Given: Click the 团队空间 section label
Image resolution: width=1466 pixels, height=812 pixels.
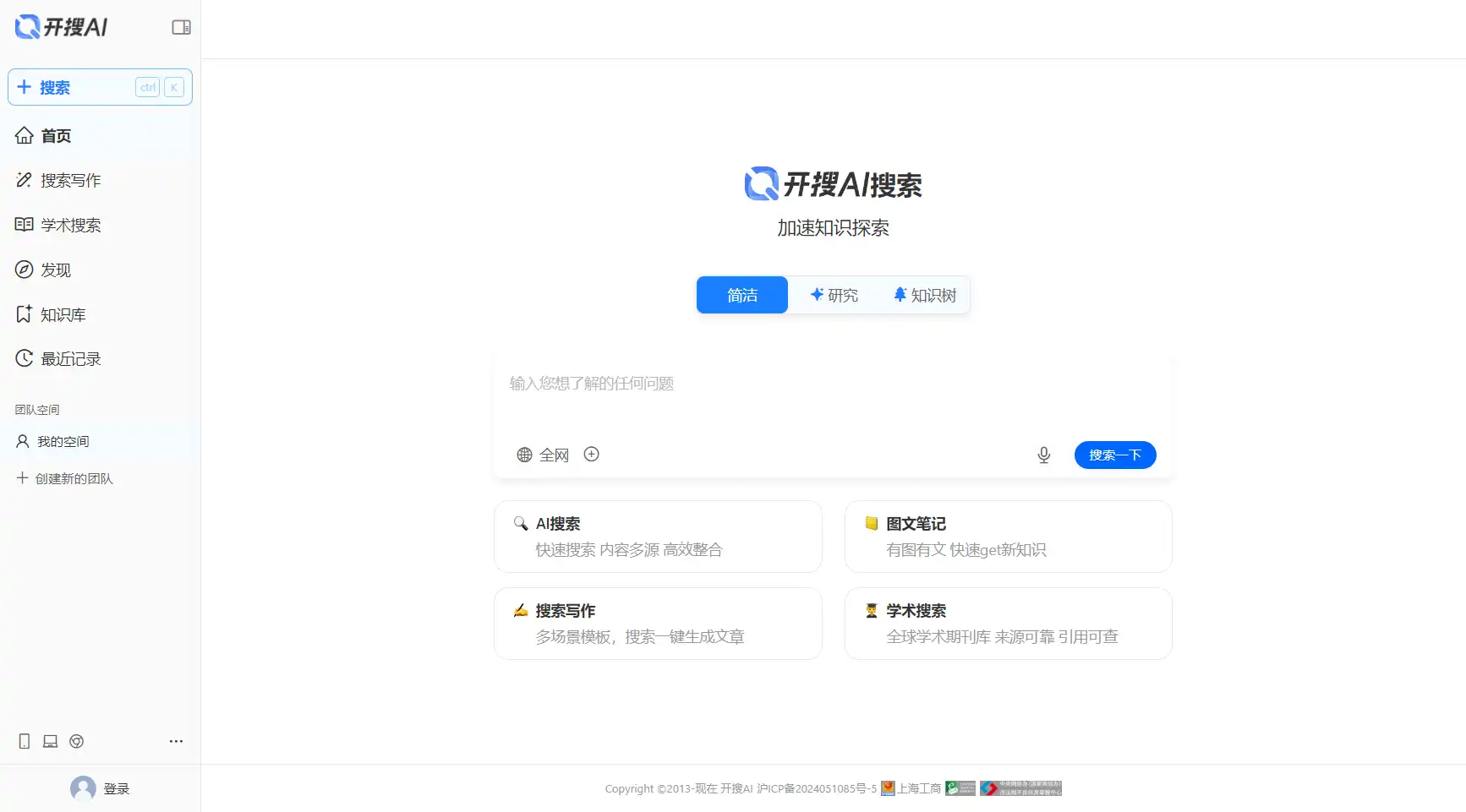Looking at the screenshot, I should [x=37, y=410].
